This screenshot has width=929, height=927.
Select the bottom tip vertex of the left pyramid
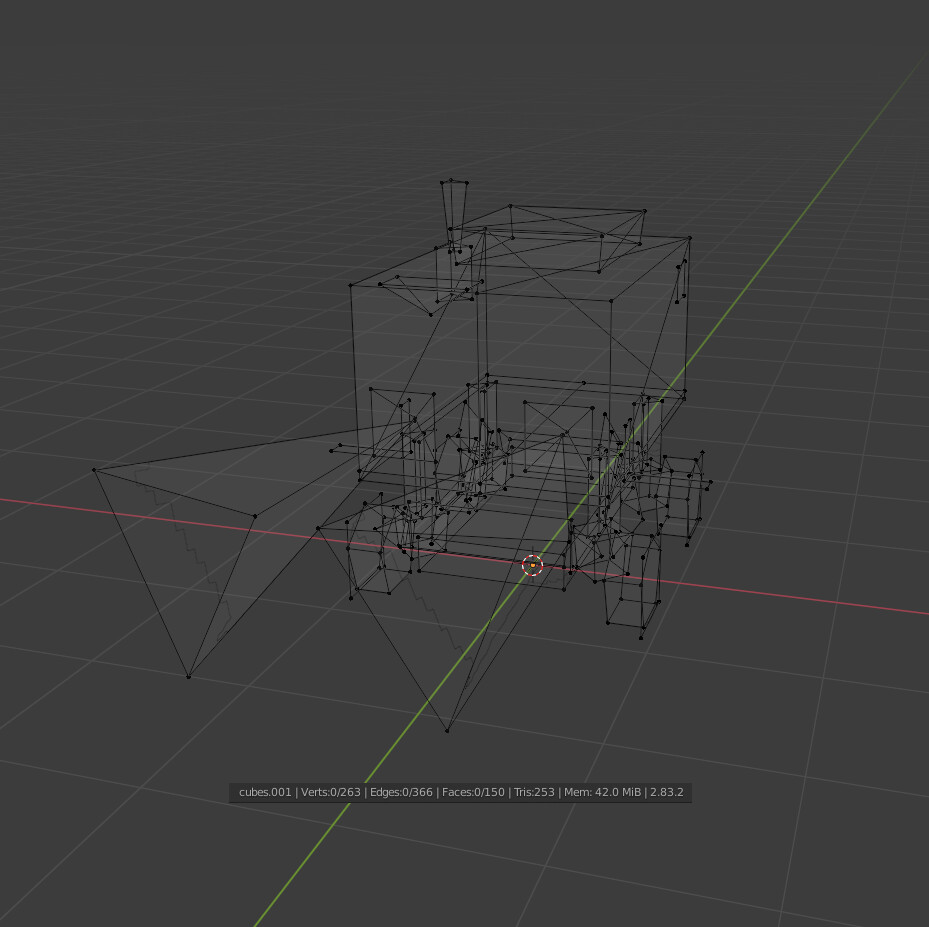click(188, 676)
